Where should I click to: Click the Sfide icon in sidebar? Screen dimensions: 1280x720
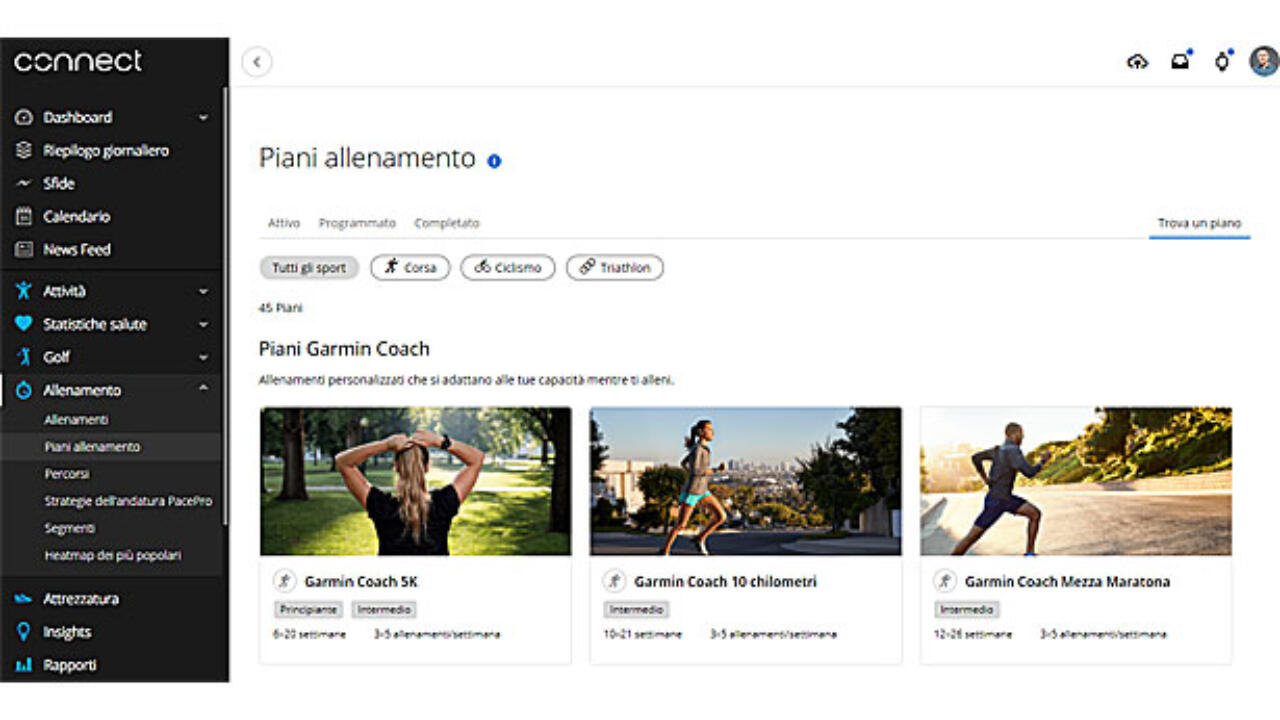point(24,183)
